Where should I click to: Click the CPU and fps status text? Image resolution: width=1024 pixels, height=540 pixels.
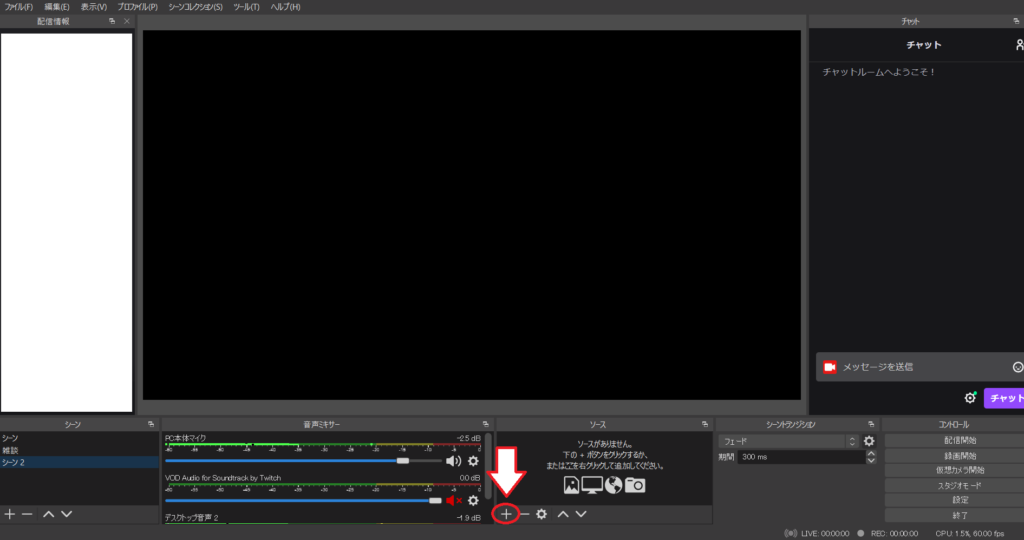point(970,533)
